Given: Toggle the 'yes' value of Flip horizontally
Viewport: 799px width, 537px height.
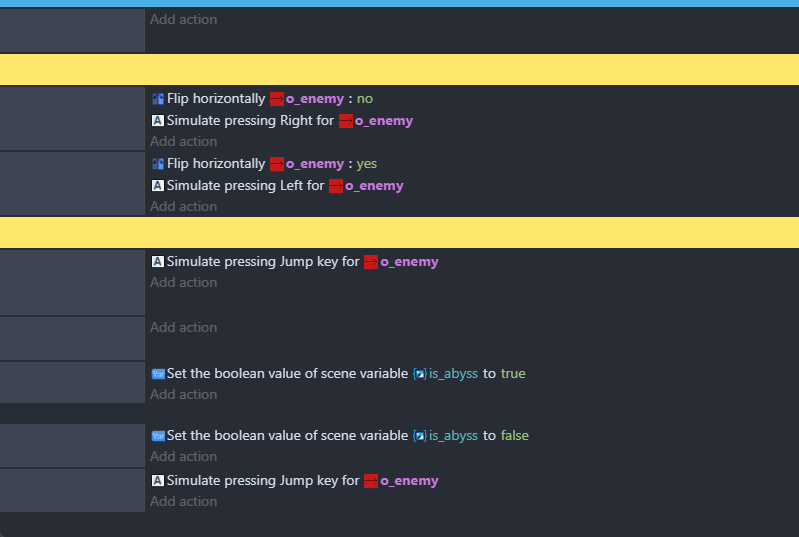Looking at the screenshot, I should point(367,164).
